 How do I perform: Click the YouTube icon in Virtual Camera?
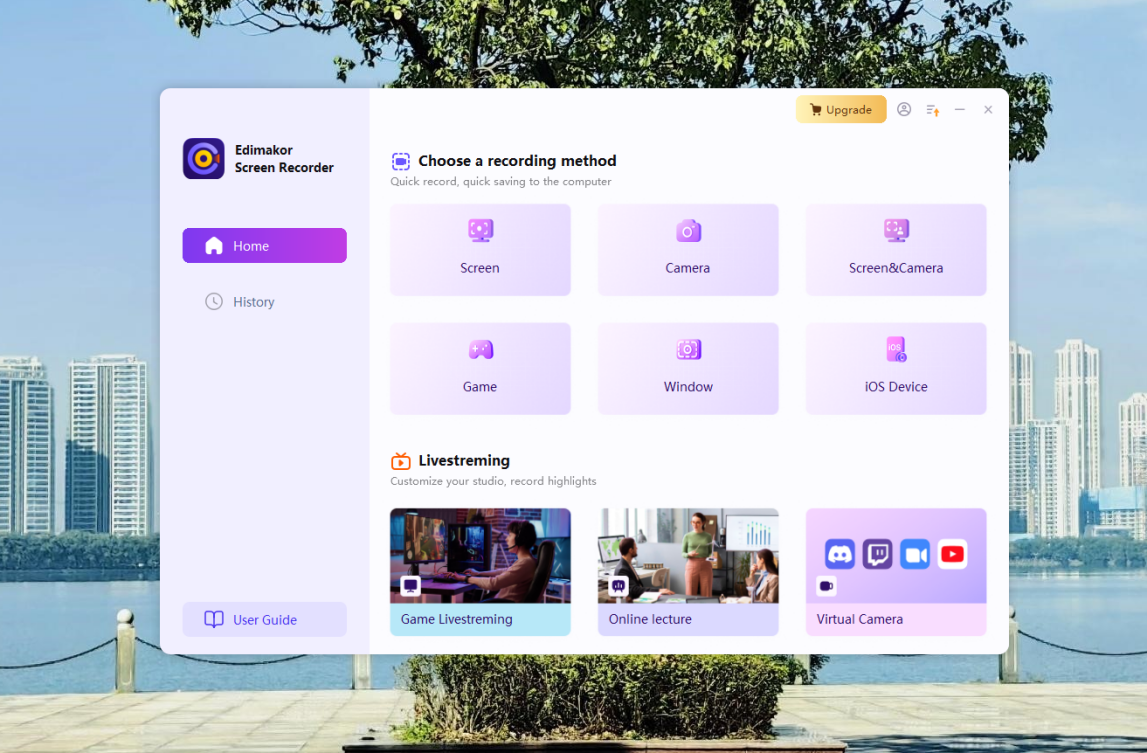[953, 554]
